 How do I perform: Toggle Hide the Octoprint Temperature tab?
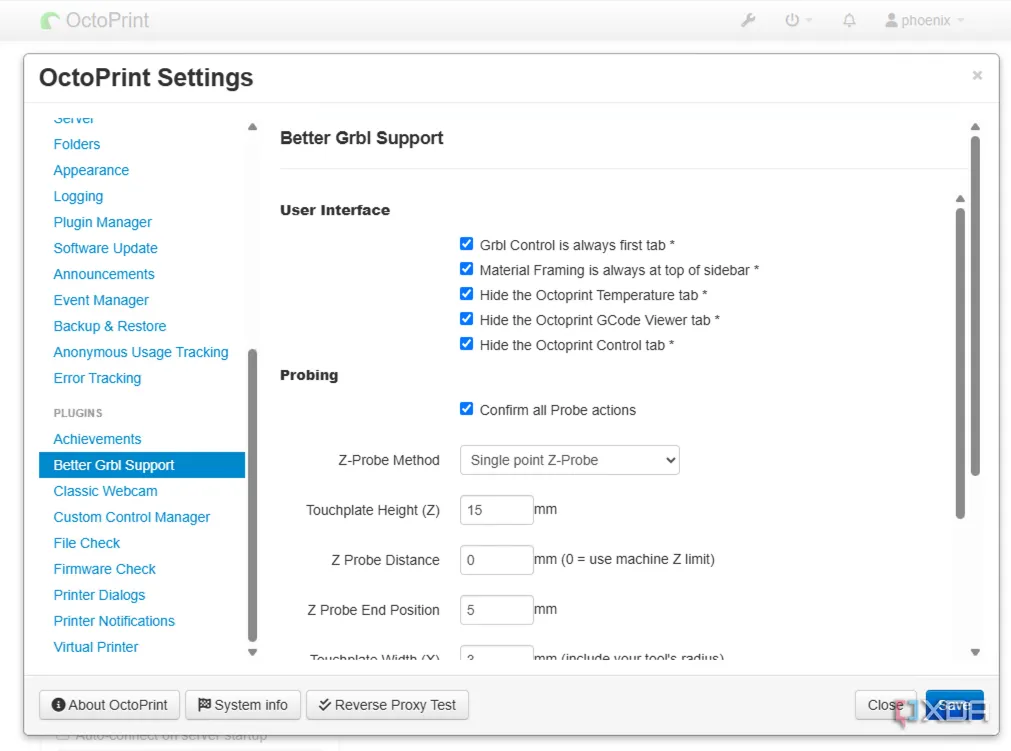(466, 294)
